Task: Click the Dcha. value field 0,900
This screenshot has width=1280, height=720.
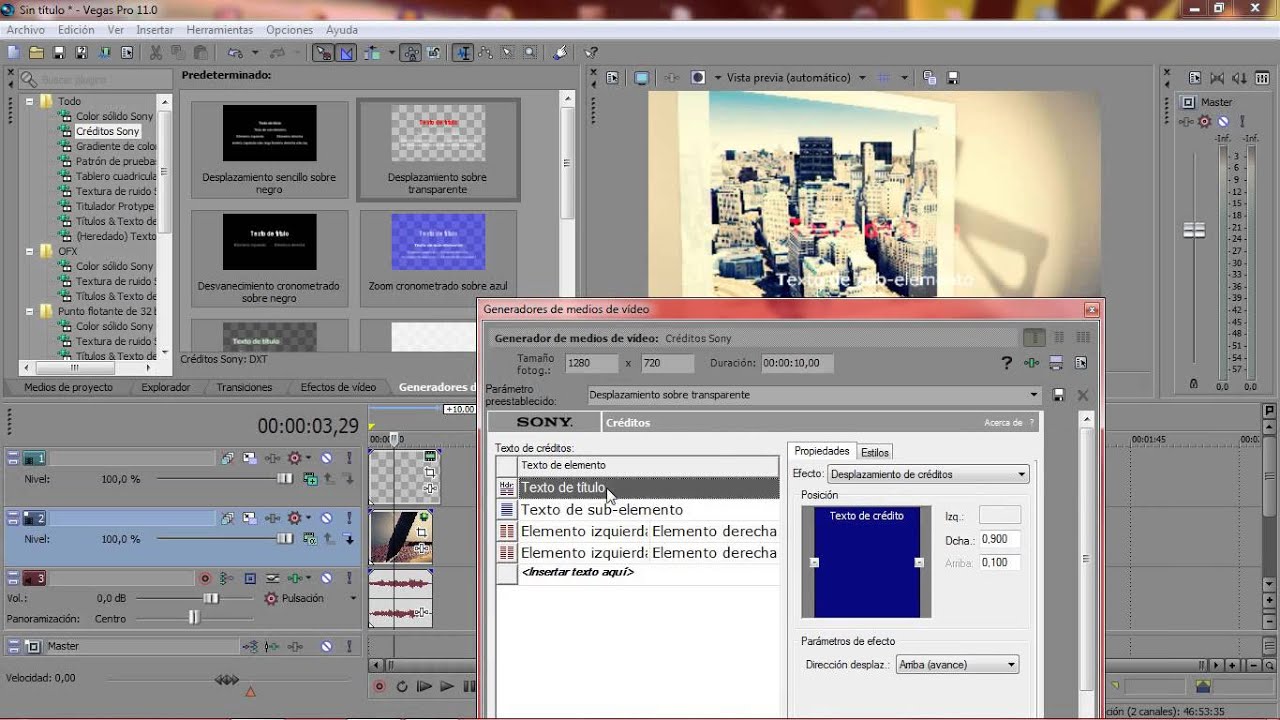Action: 999,539
